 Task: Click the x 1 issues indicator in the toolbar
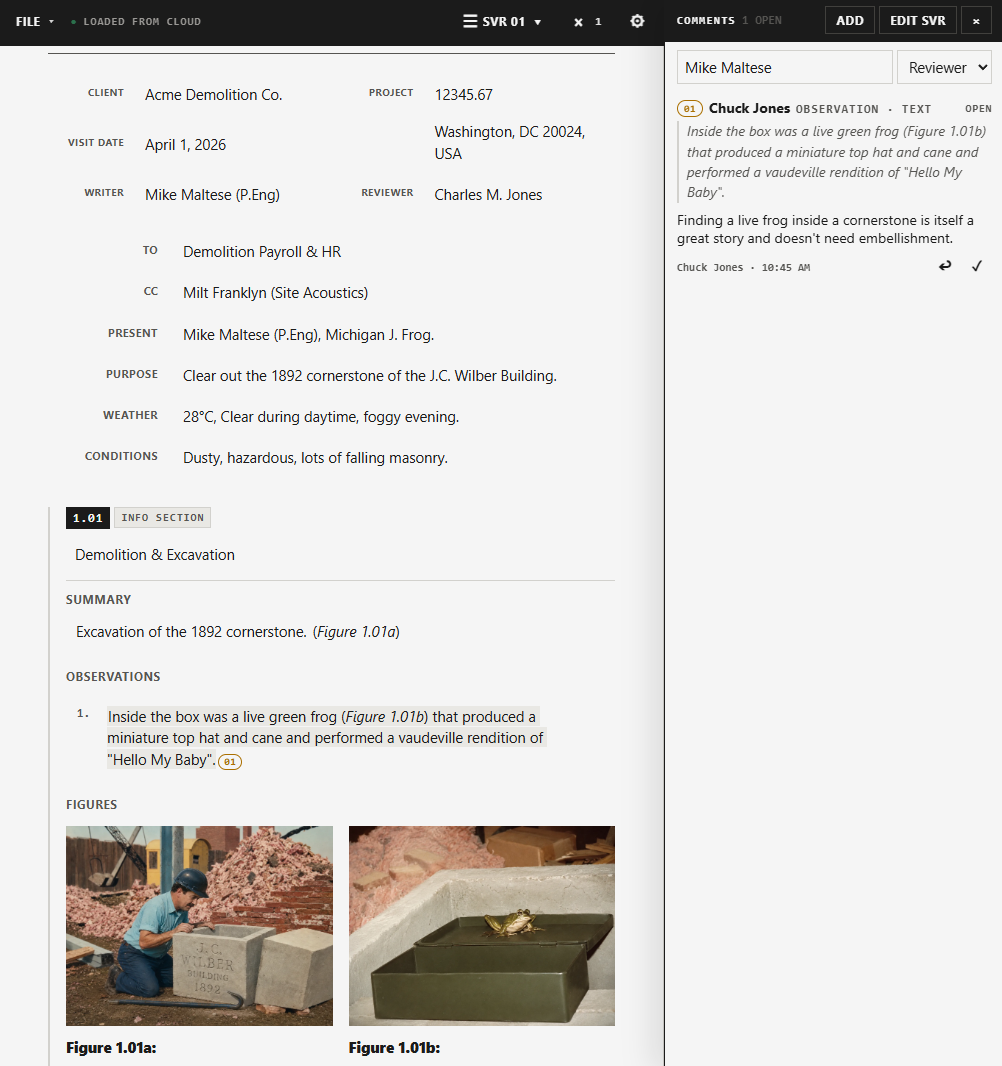coord(587,22)
